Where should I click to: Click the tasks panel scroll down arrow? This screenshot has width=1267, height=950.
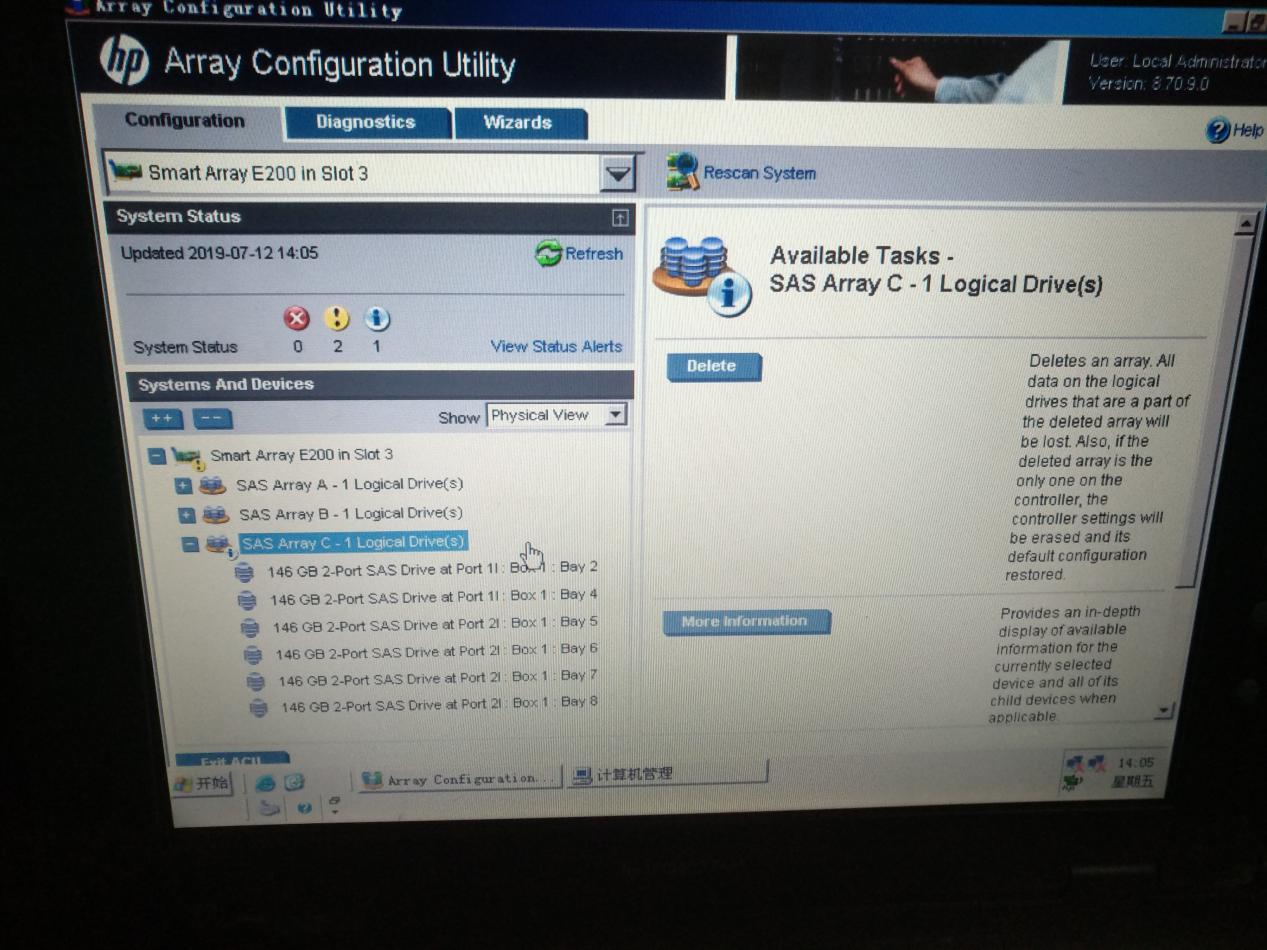[1163, 710]
